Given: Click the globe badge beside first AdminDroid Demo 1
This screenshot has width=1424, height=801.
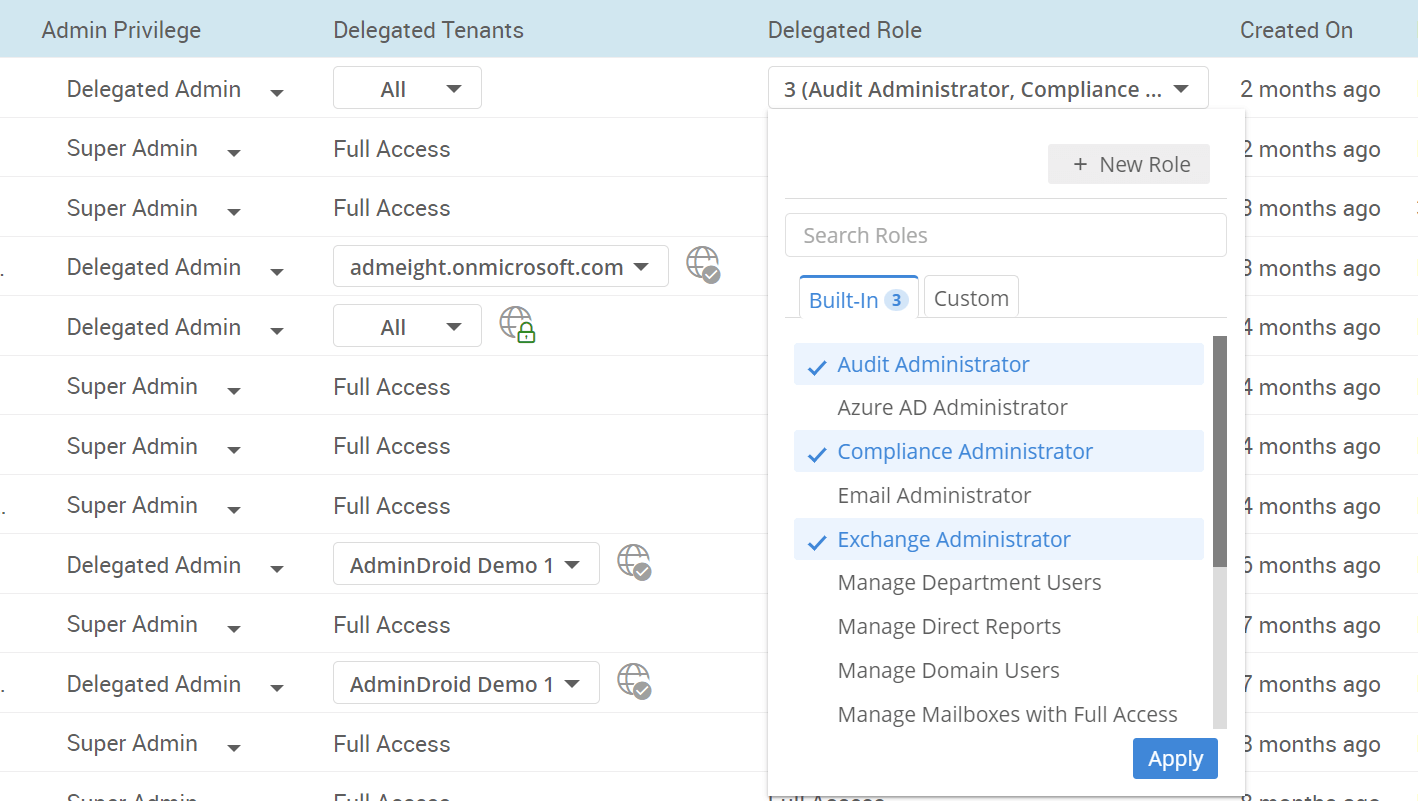Looking at the screenshot, I should pyautogui.click(x=634, y=563).
